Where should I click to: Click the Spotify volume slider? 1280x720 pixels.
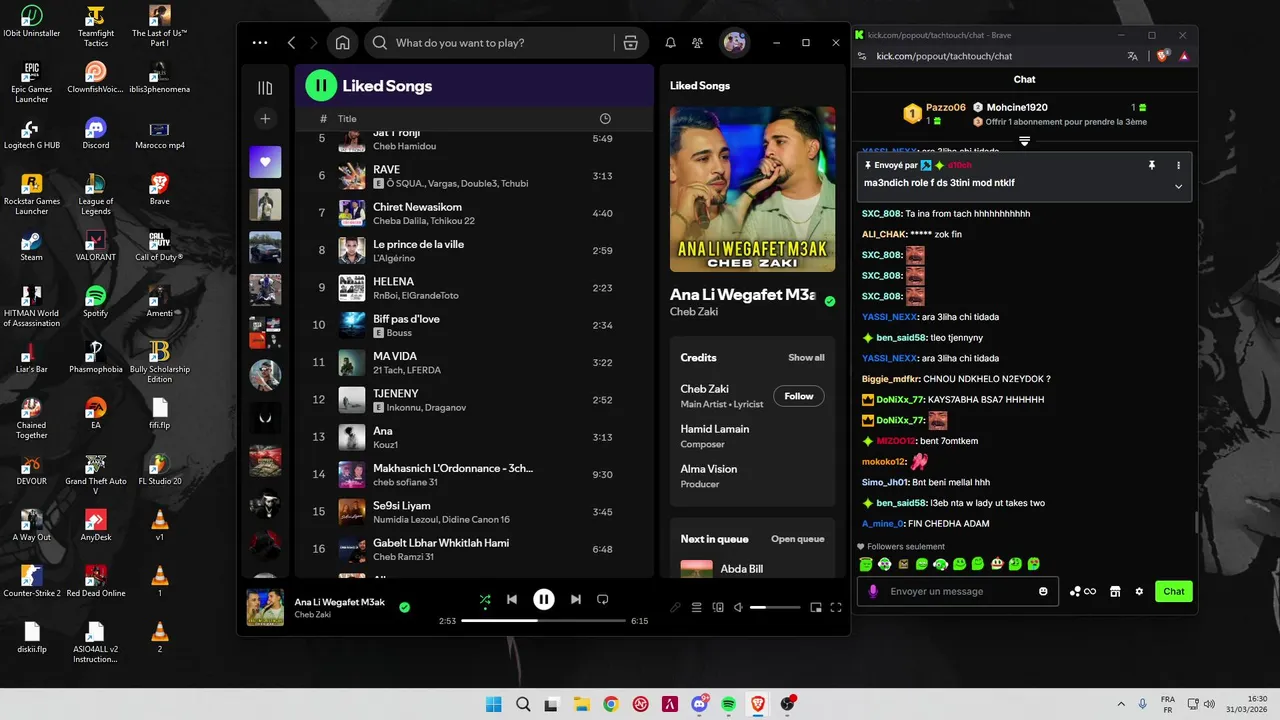coord(776,607)
